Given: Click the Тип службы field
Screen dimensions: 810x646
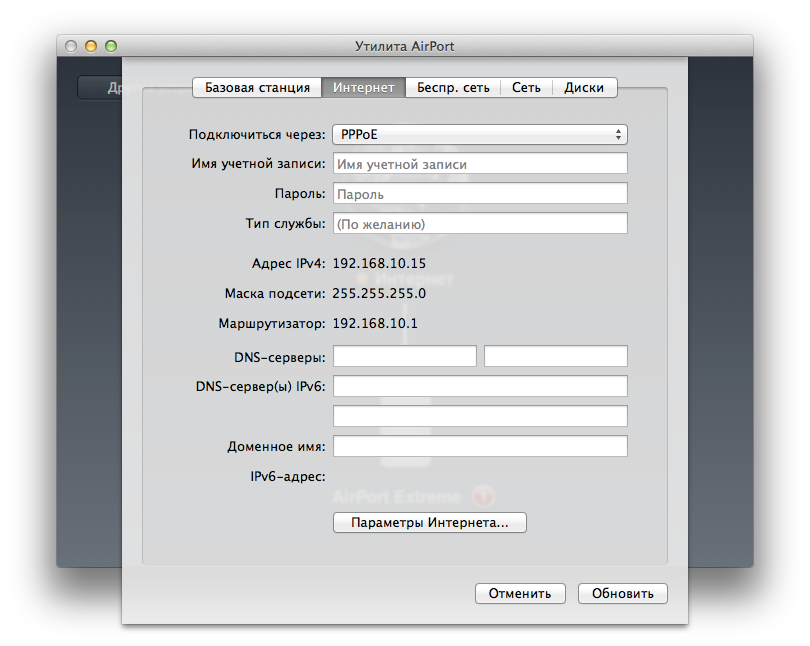Looking at the screenshot, I should click(480, 224).
